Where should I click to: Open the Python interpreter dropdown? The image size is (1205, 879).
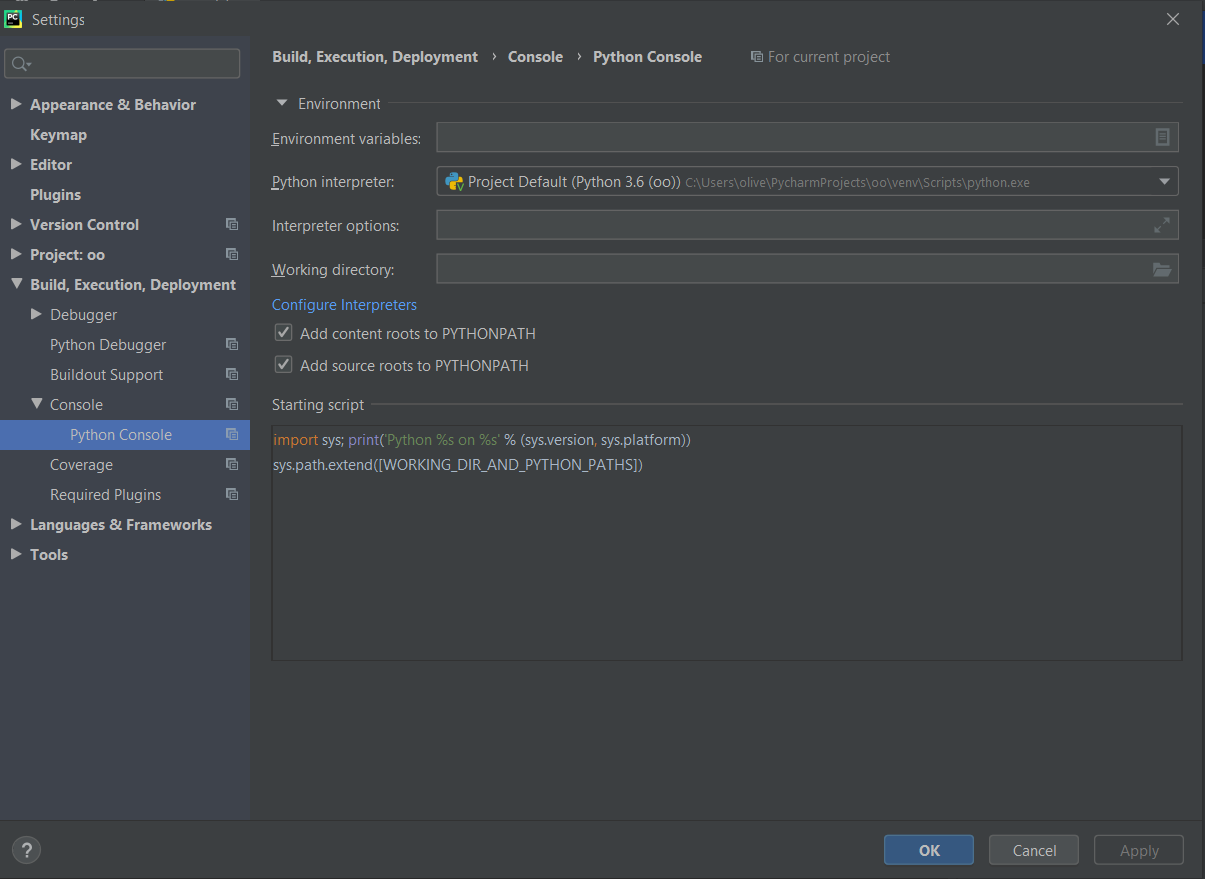click(x=1164, y=181)
